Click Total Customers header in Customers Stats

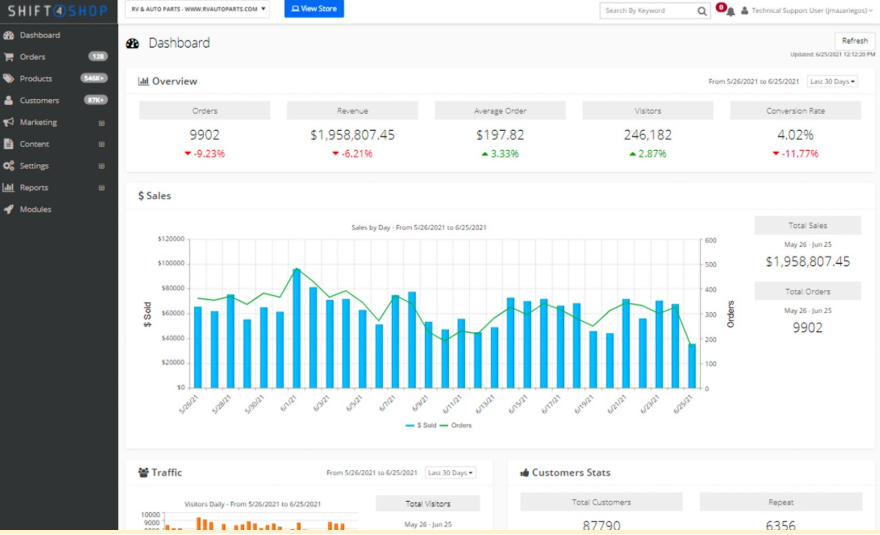pyautogui.click(x=602, y=502)
